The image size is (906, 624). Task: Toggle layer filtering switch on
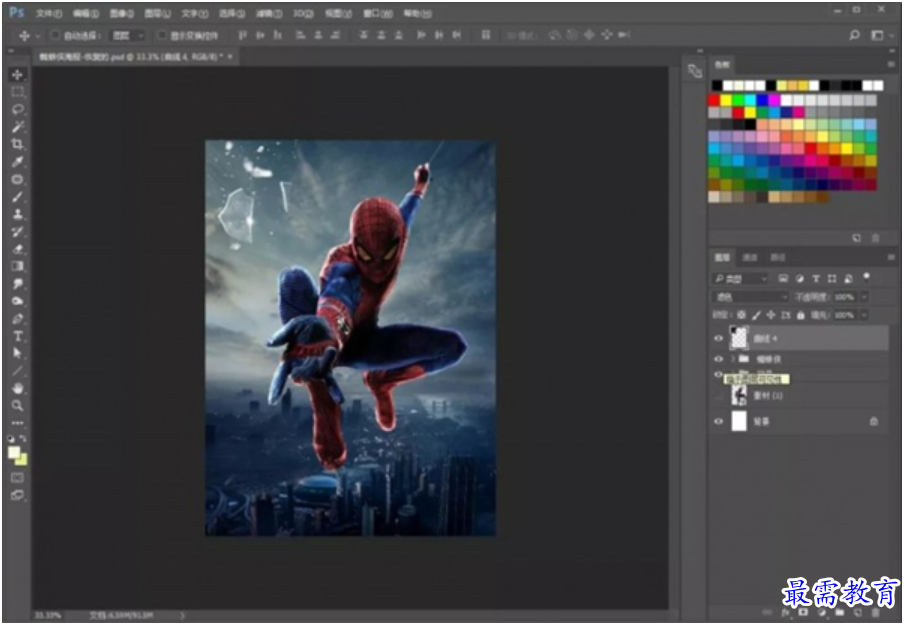866,277
